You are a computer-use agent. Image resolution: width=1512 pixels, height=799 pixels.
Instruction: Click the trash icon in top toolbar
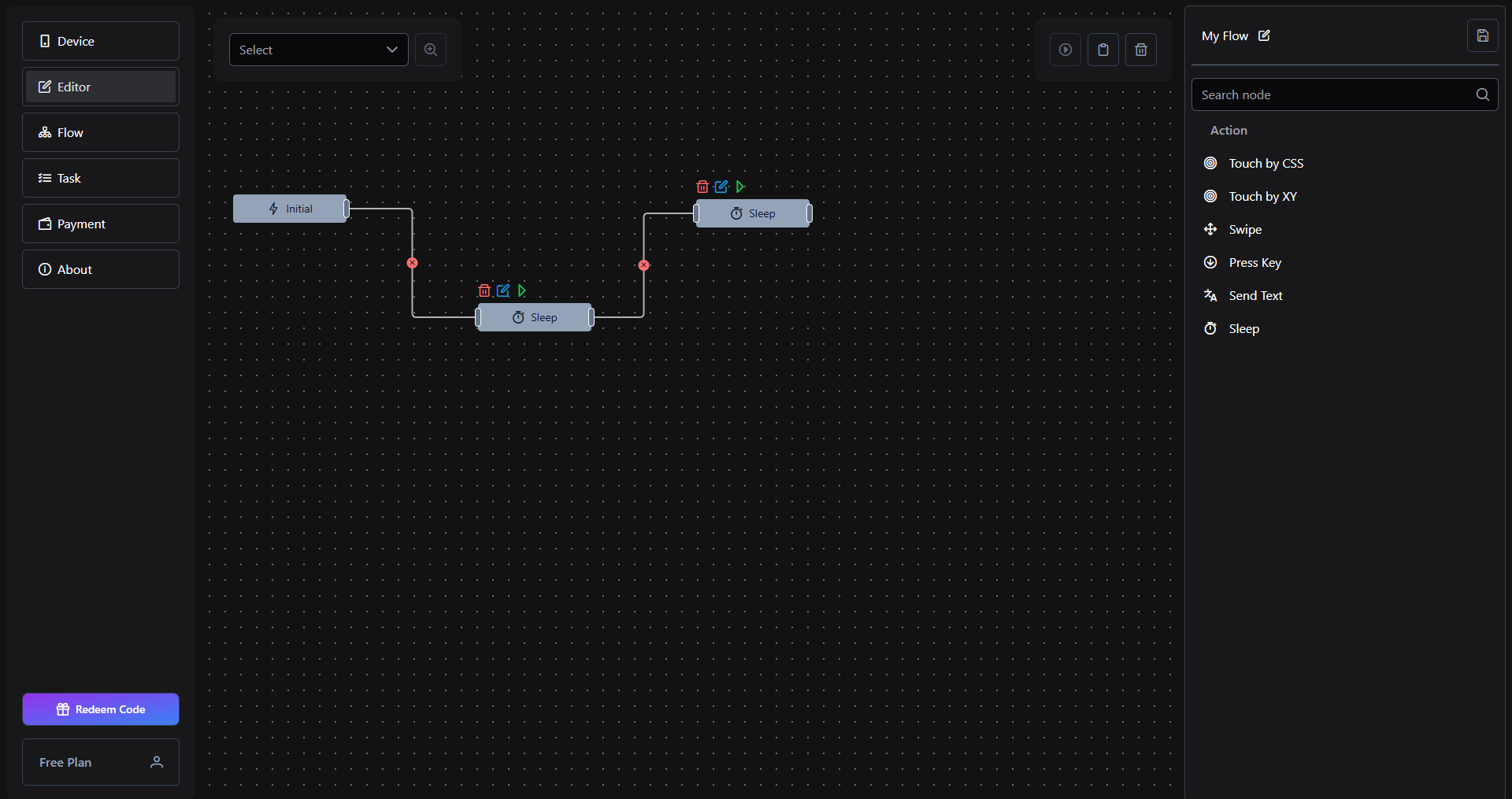tap(1141, 50)
